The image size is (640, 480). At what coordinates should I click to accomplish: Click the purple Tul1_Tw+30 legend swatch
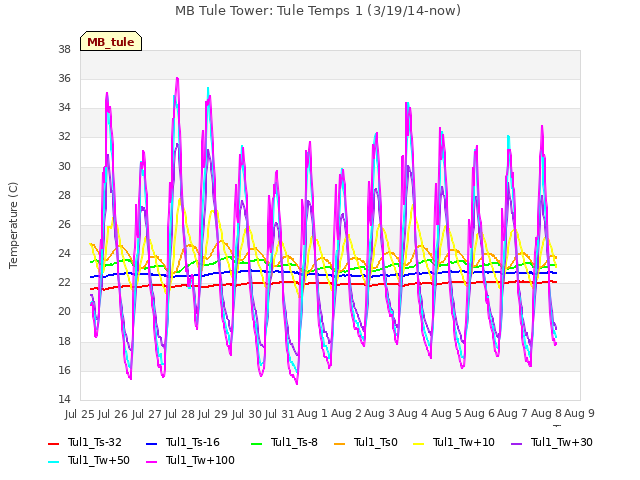point(516,444)
